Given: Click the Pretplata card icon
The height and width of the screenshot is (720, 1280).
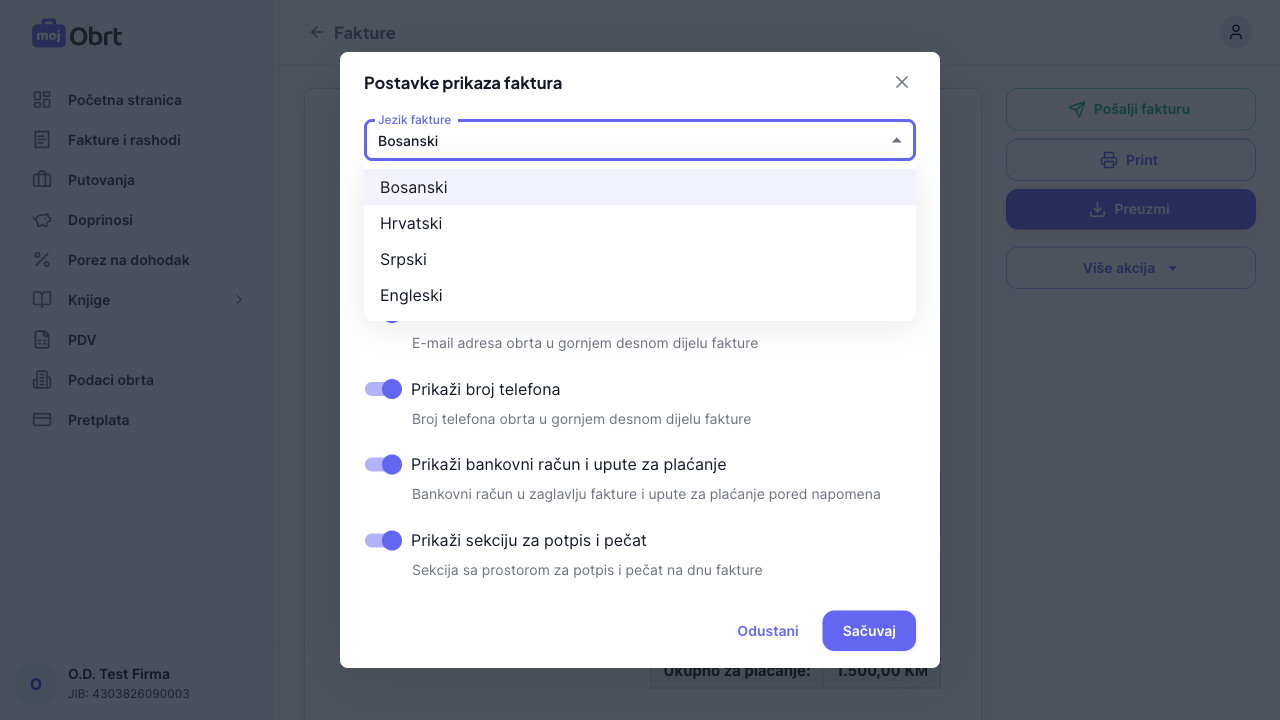Looking at the screenshot, I should pyautogui.click(x=42, y=420).
